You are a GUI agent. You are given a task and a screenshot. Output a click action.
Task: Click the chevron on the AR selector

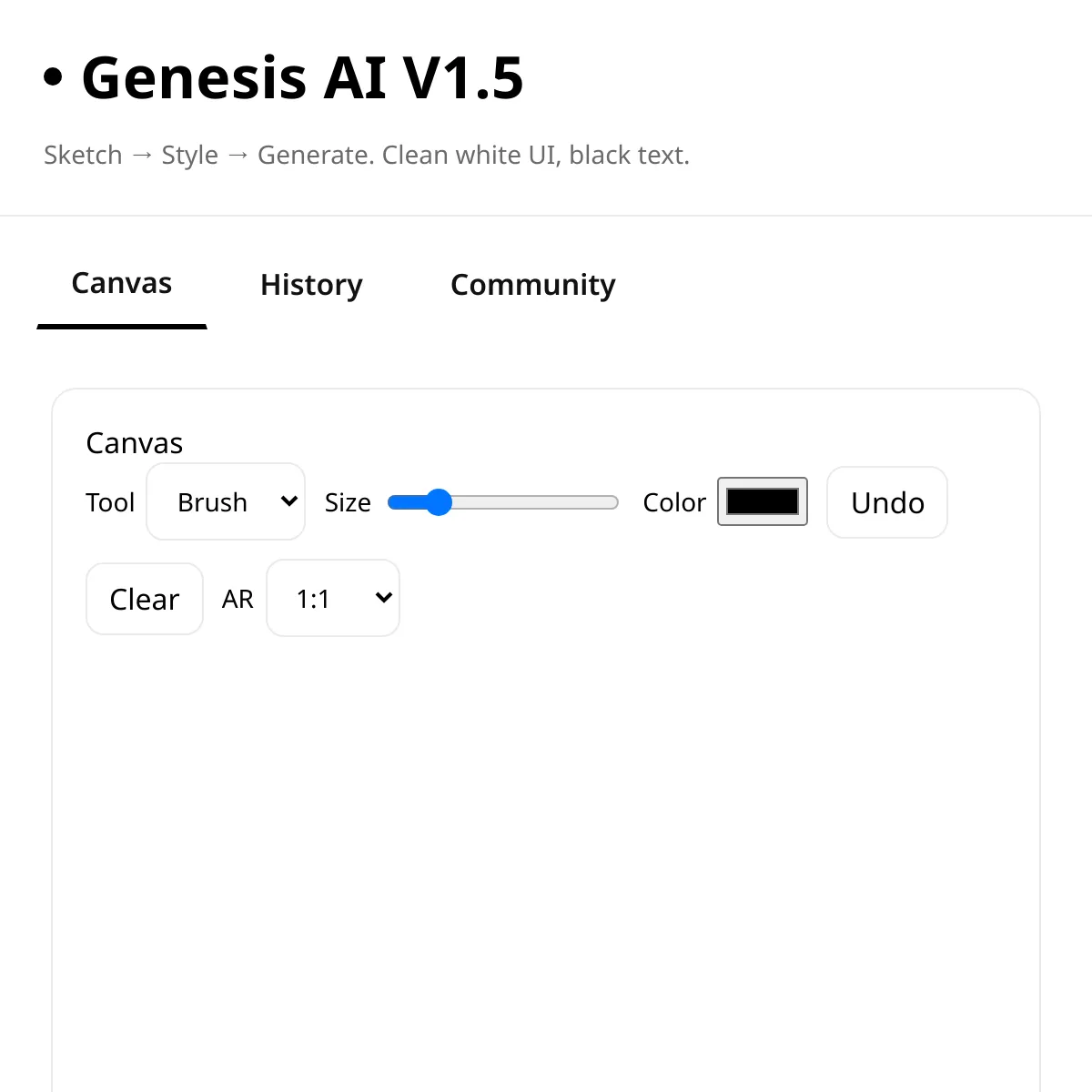pos(384,598)
